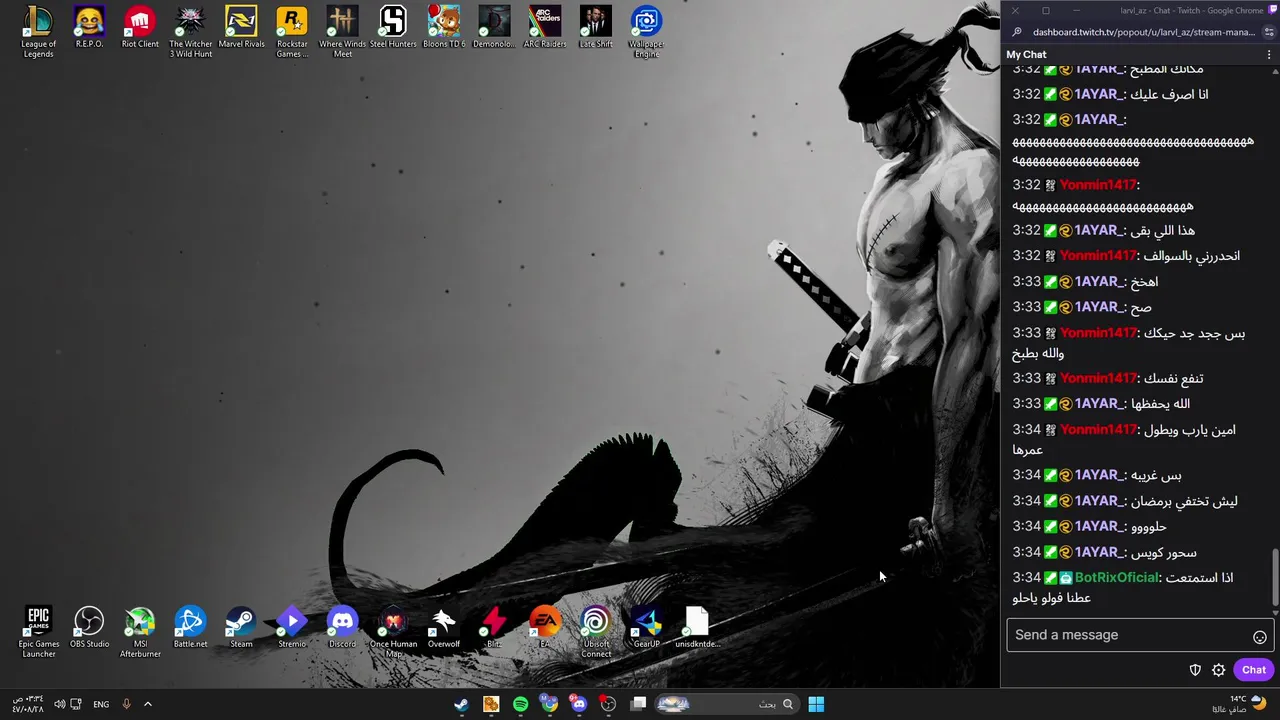Screen dimensions: 1280x720
Task: Click 1AYAR_ username next to سحور كويس
Action: pos(1098,552)
